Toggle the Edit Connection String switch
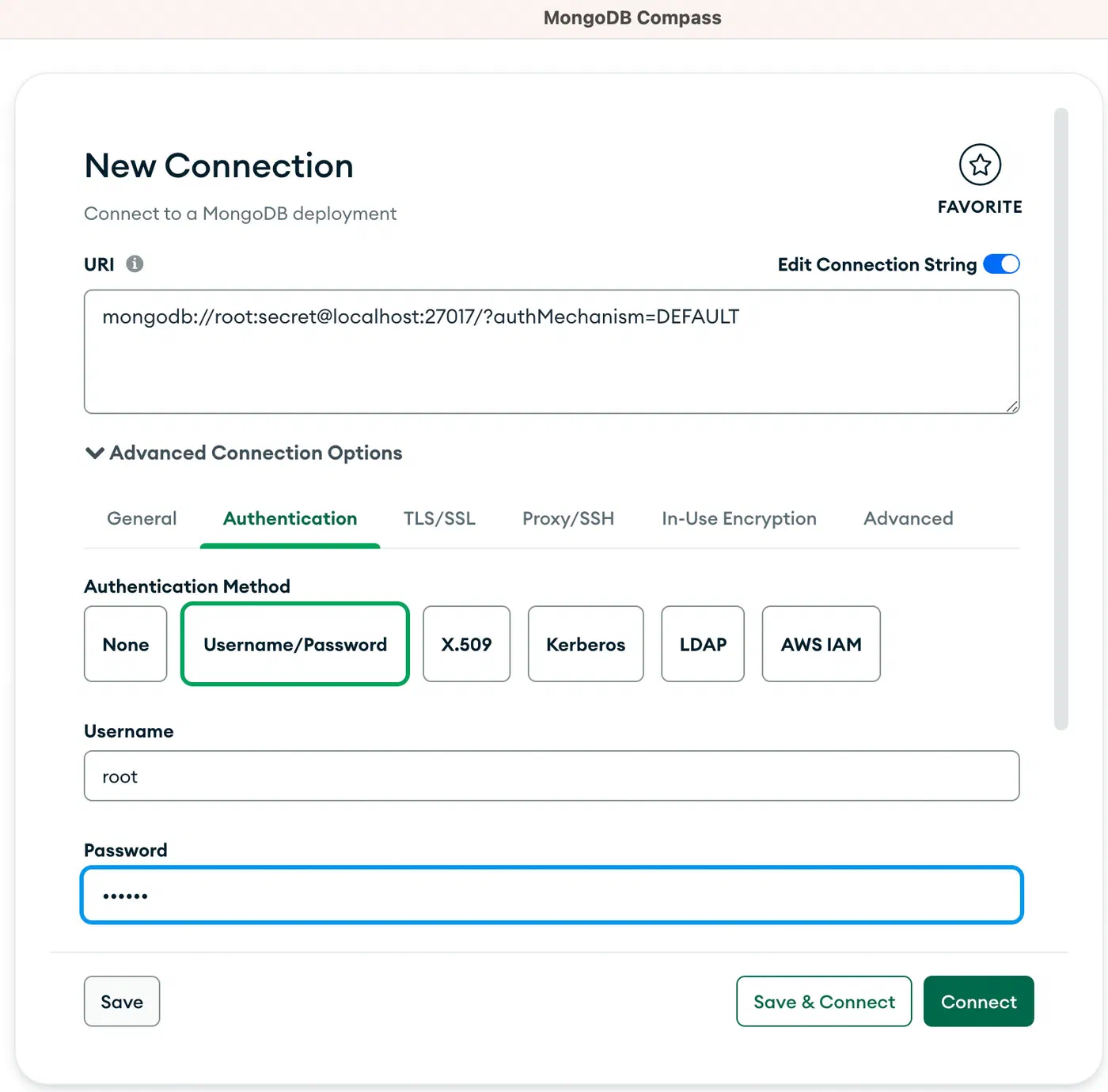 (1001, 264)
